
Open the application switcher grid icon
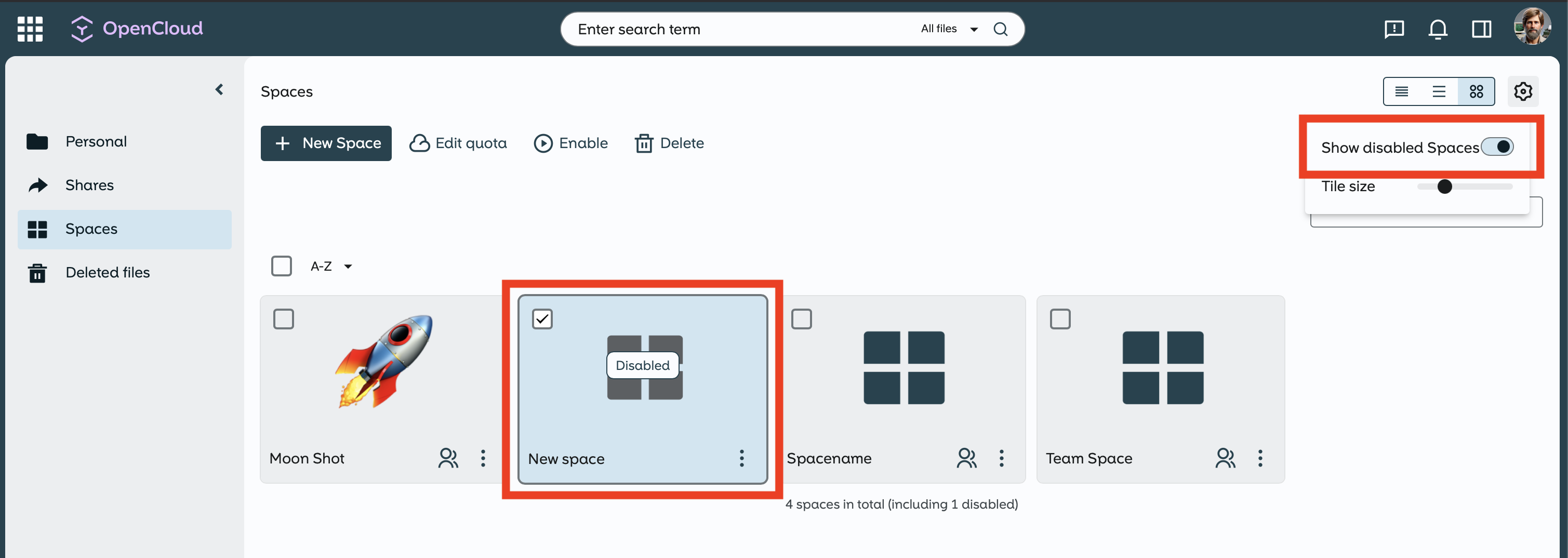coord(30,29)
